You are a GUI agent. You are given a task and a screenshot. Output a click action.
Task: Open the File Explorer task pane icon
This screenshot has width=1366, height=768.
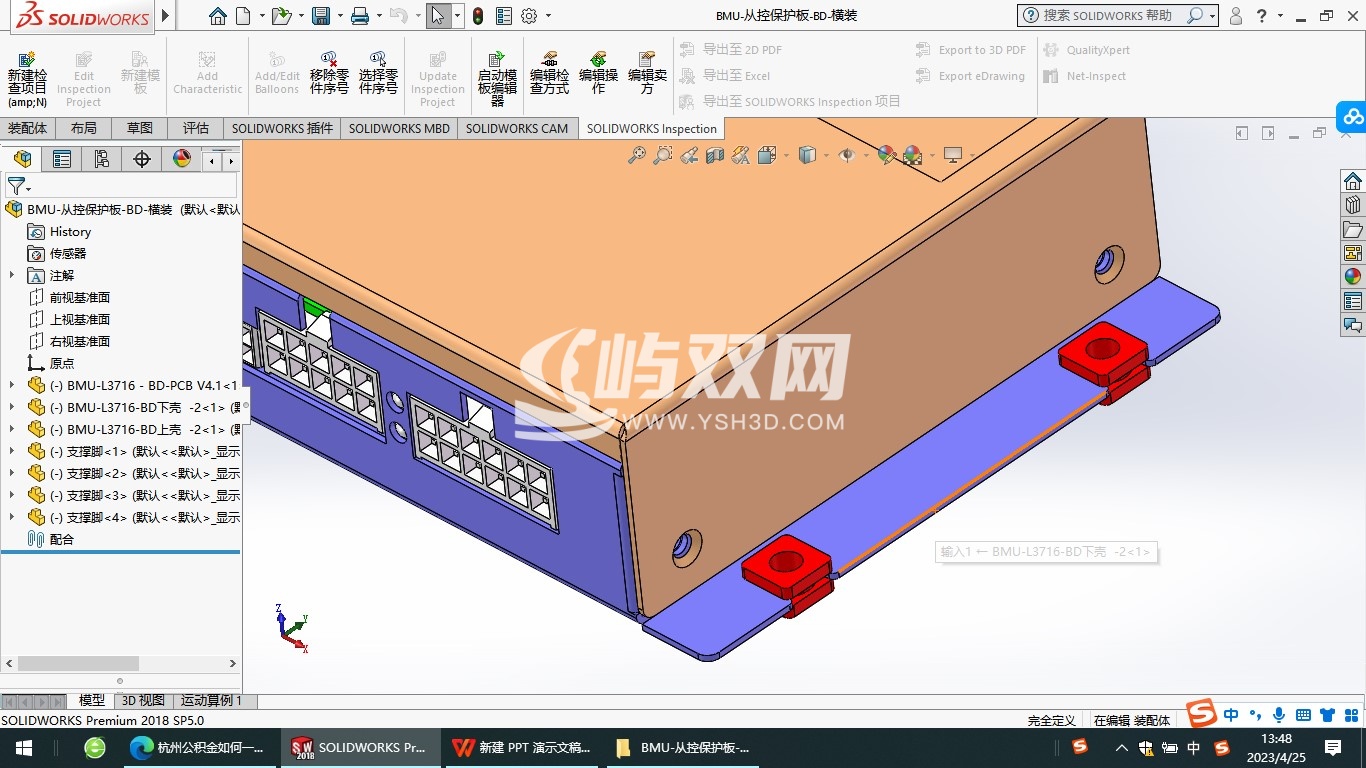click(x=1353, y=229)
